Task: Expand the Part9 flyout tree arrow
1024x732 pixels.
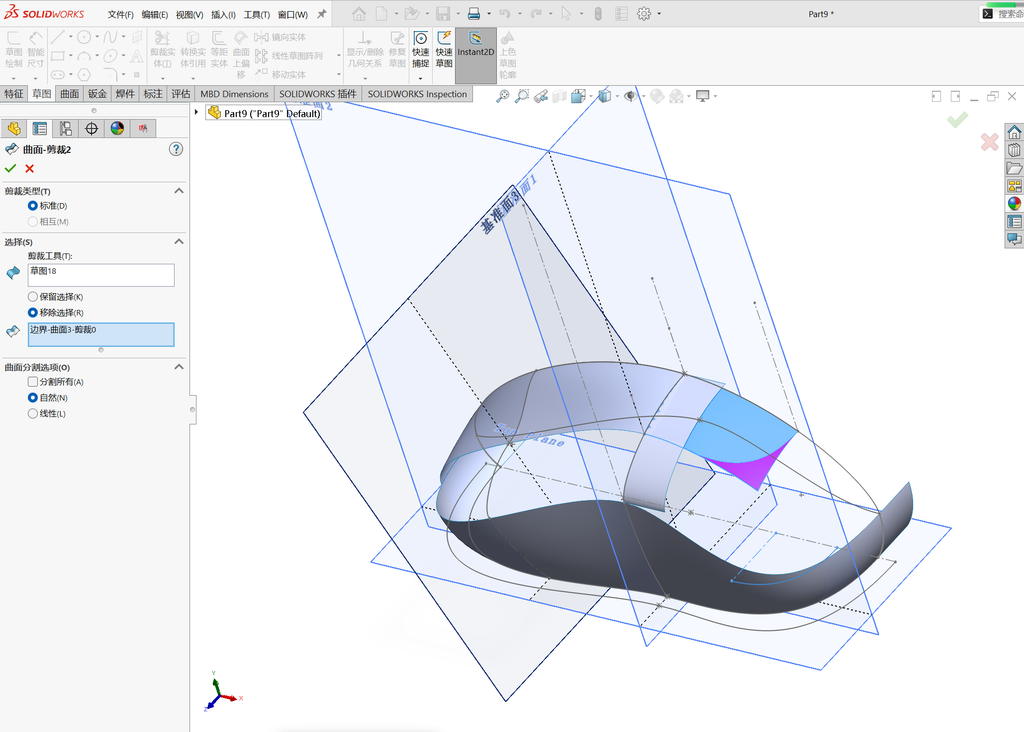Action: 196,112
